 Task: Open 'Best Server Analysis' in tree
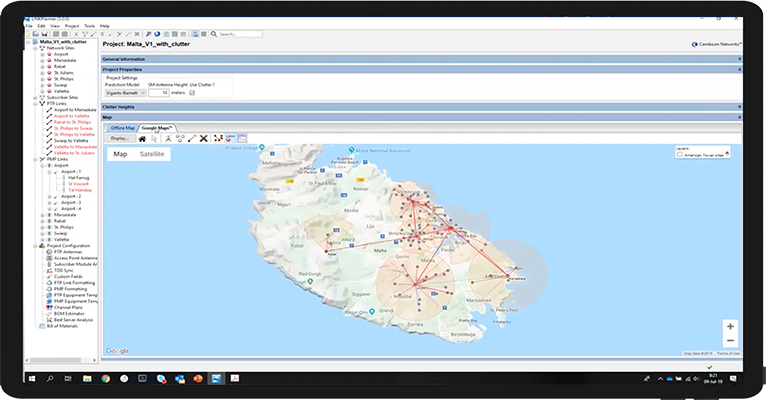pos(73,320)
